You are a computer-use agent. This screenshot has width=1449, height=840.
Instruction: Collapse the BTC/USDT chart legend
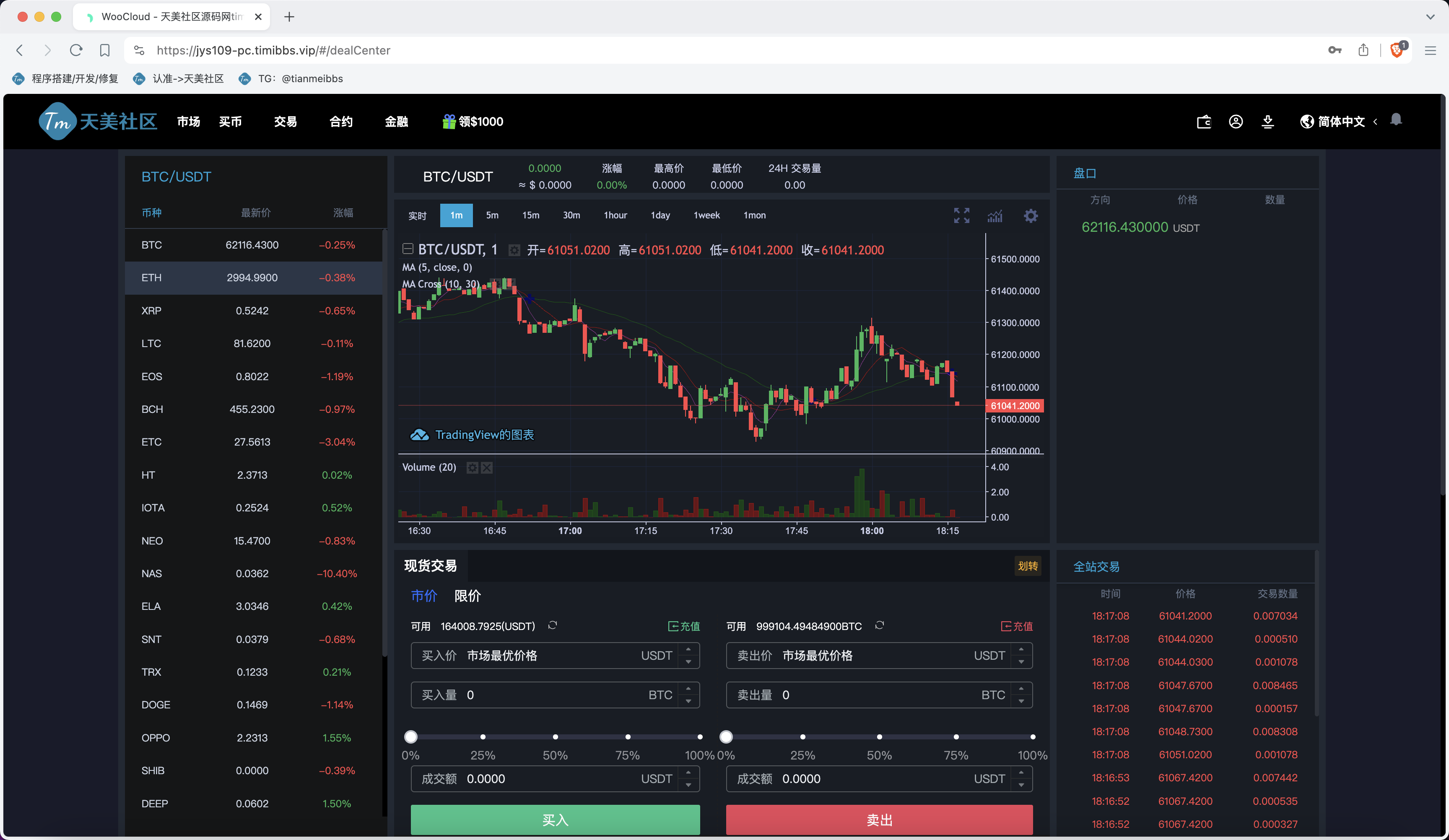click(x=408, y=249)
